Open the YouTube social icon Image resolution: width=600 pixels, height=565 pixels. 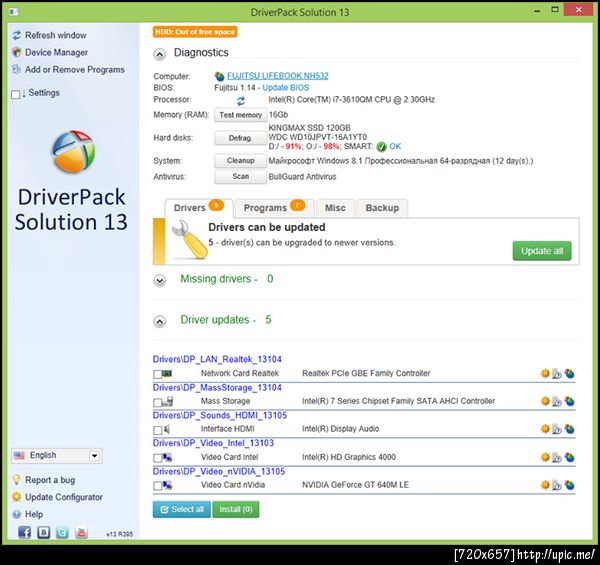pyautogui.click(x=81, y=532)
